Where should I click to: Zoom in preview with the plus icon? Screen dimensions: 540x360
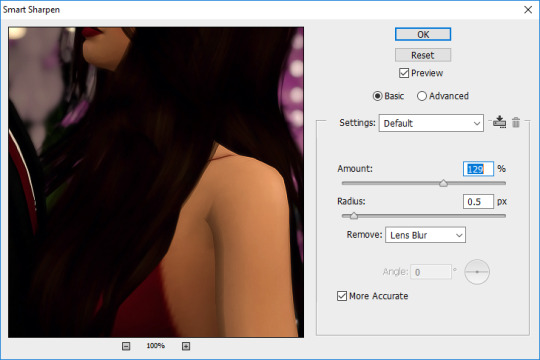click(186, 346)
